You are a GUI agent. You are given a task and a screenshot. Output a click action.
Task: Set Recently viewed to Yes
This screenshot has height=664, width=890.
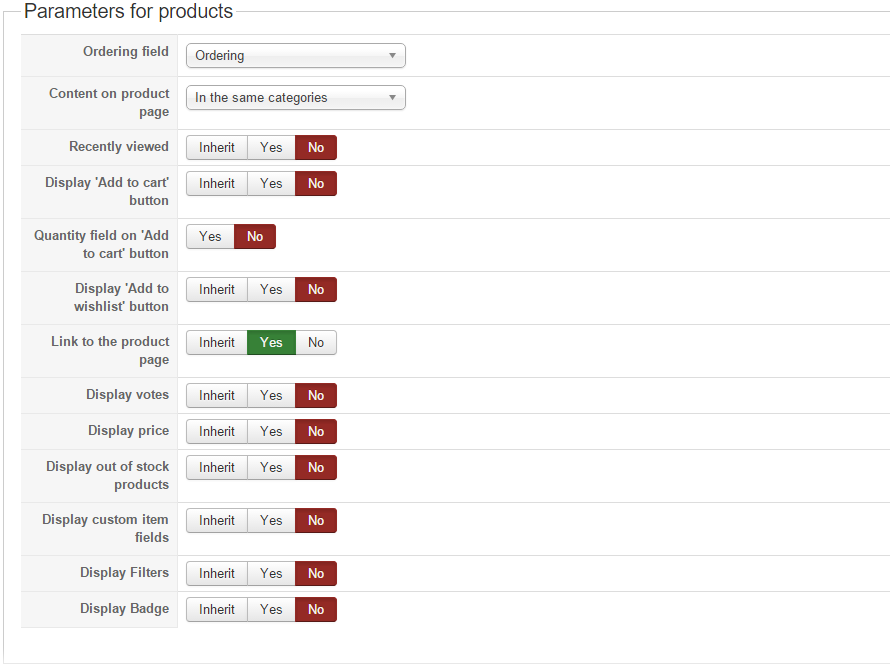pos(271,148)
